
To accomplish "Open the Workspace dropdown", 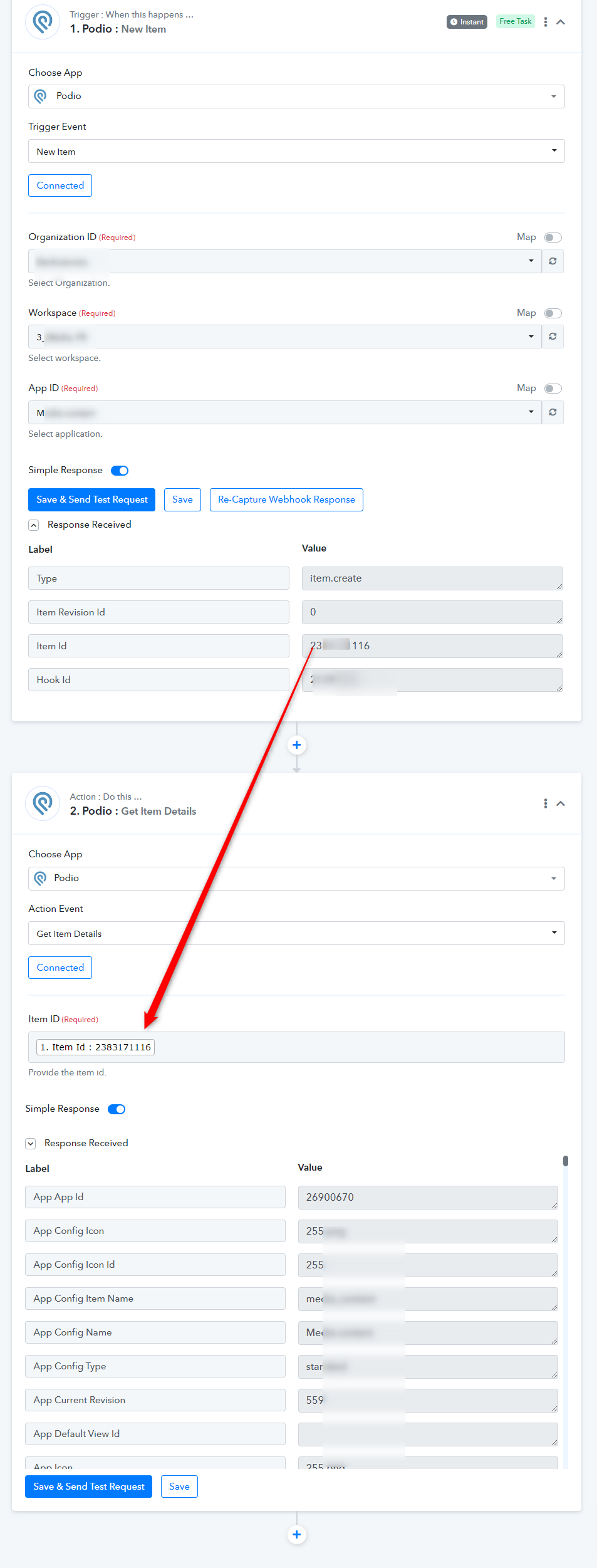I will point(285,337).
